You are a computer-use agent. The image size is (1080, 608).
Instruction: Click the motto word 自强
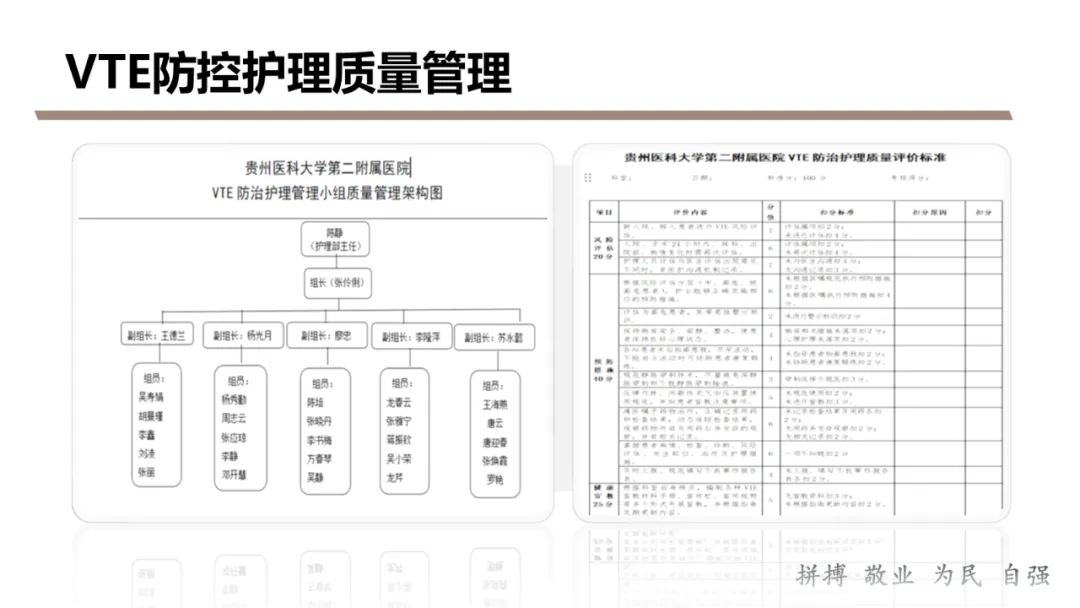pos(1026,575)
